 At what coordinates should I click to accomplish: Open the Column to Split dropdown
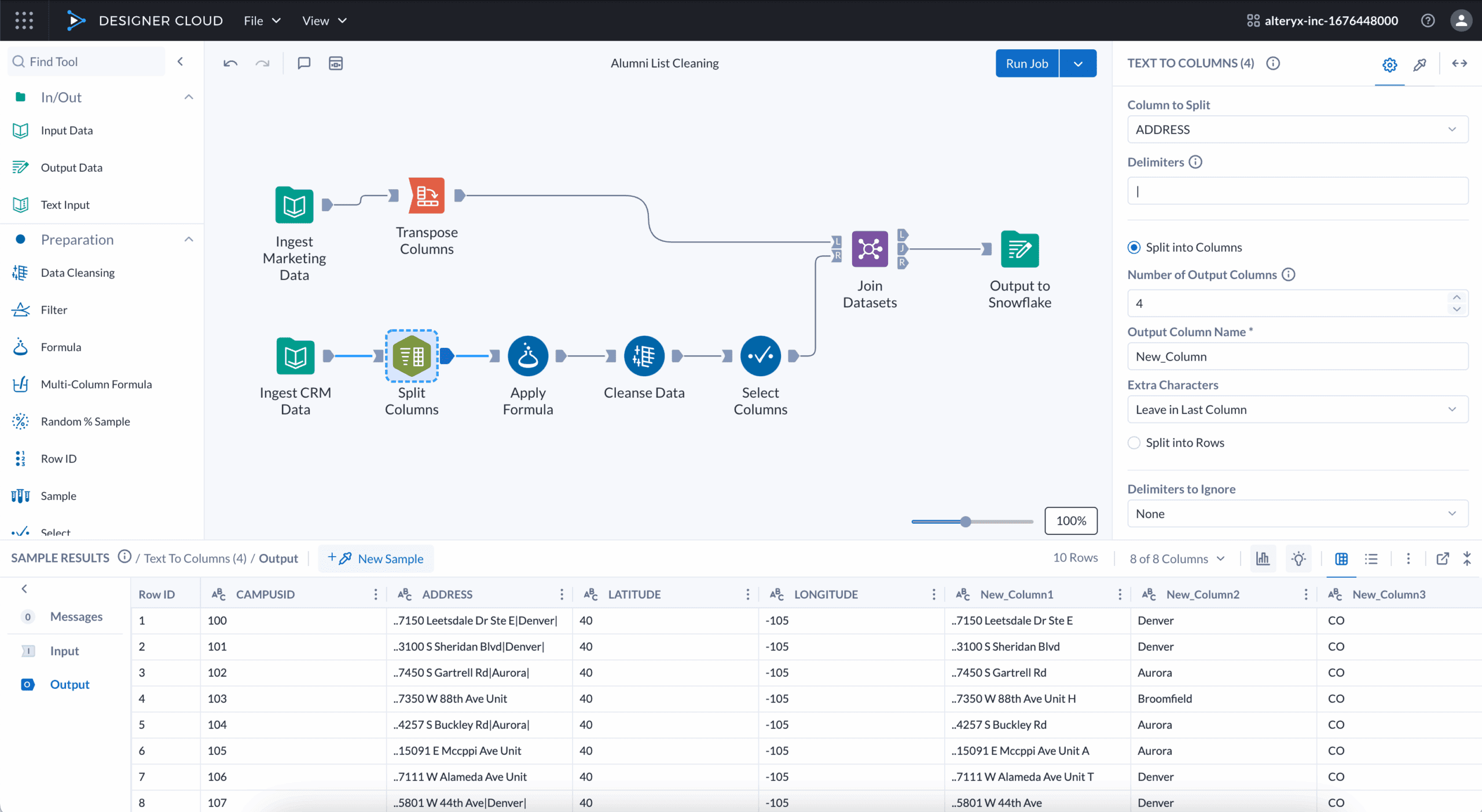coord(1297,129)
